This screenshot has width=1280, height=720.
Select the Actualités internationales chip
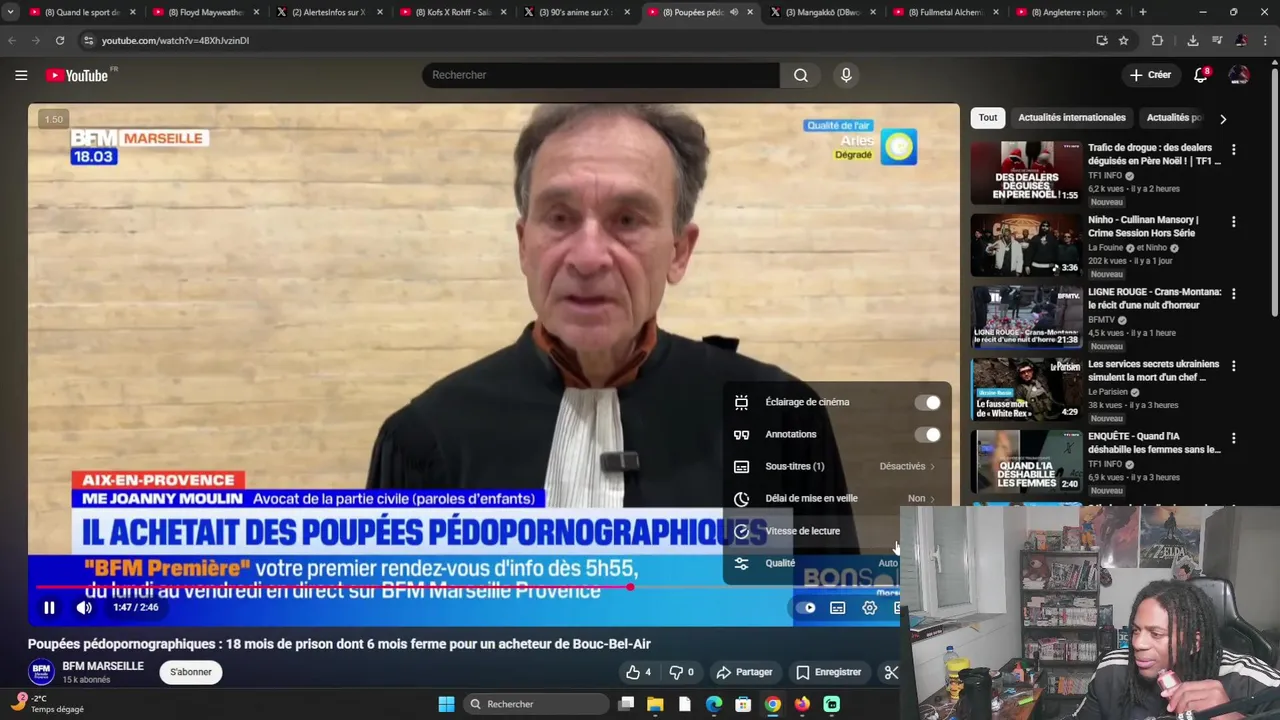click(x=1072, y=118)
